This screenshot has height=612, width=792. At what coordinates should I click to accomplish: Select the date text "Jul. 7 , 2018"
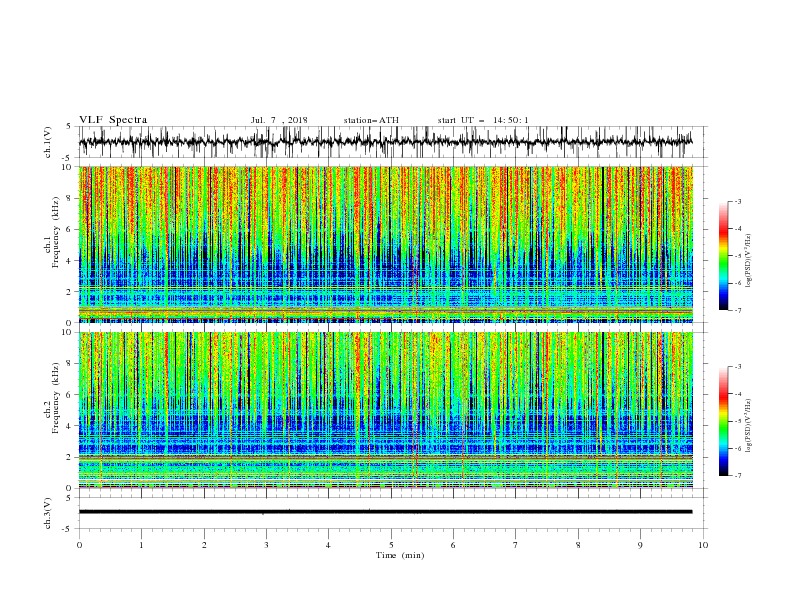279,120
